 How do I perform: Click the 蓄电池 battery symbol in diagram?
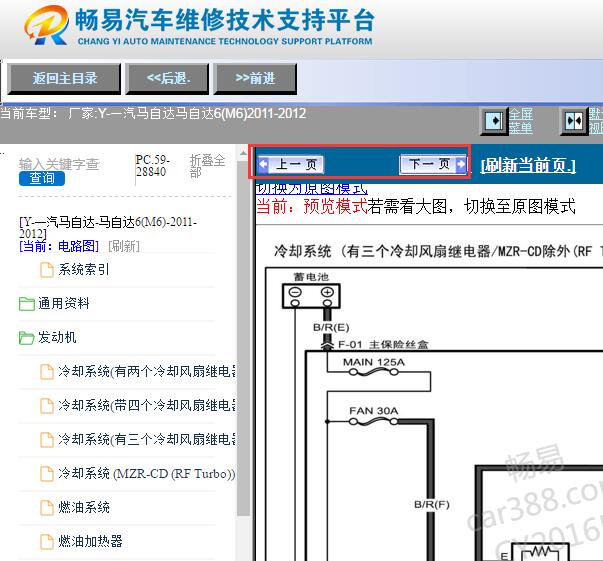coord(311,295)
